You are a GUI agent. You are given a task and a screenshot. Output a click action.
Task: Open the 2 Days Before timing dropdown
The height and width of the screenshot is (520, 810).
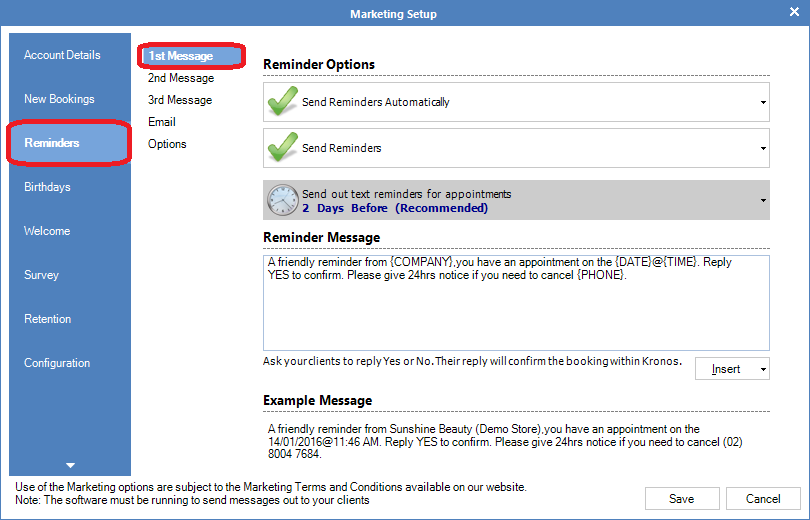point(763,200)
